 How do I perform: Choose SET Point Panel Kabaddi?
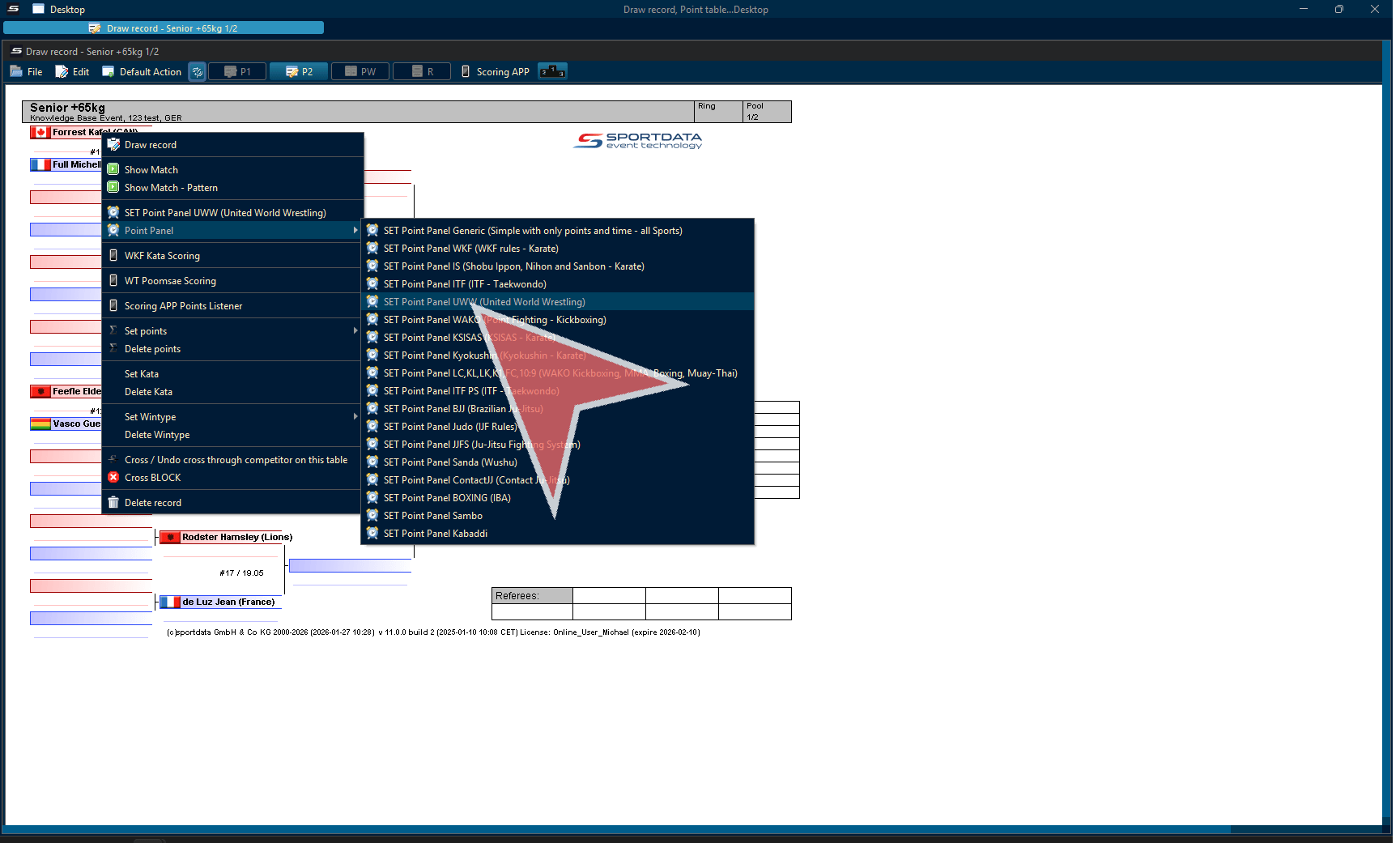[435, 534]
